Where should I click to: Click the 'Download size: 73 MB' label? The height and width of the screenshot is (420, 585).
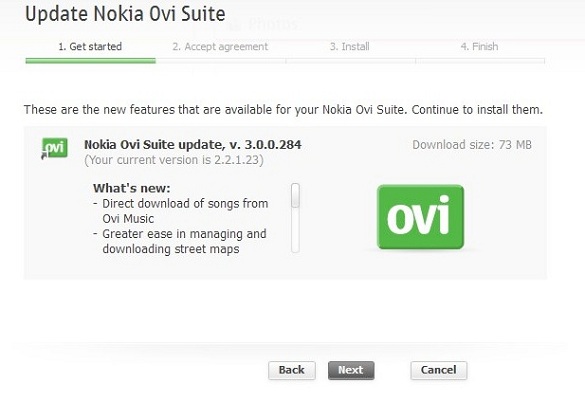coord(472,145)
